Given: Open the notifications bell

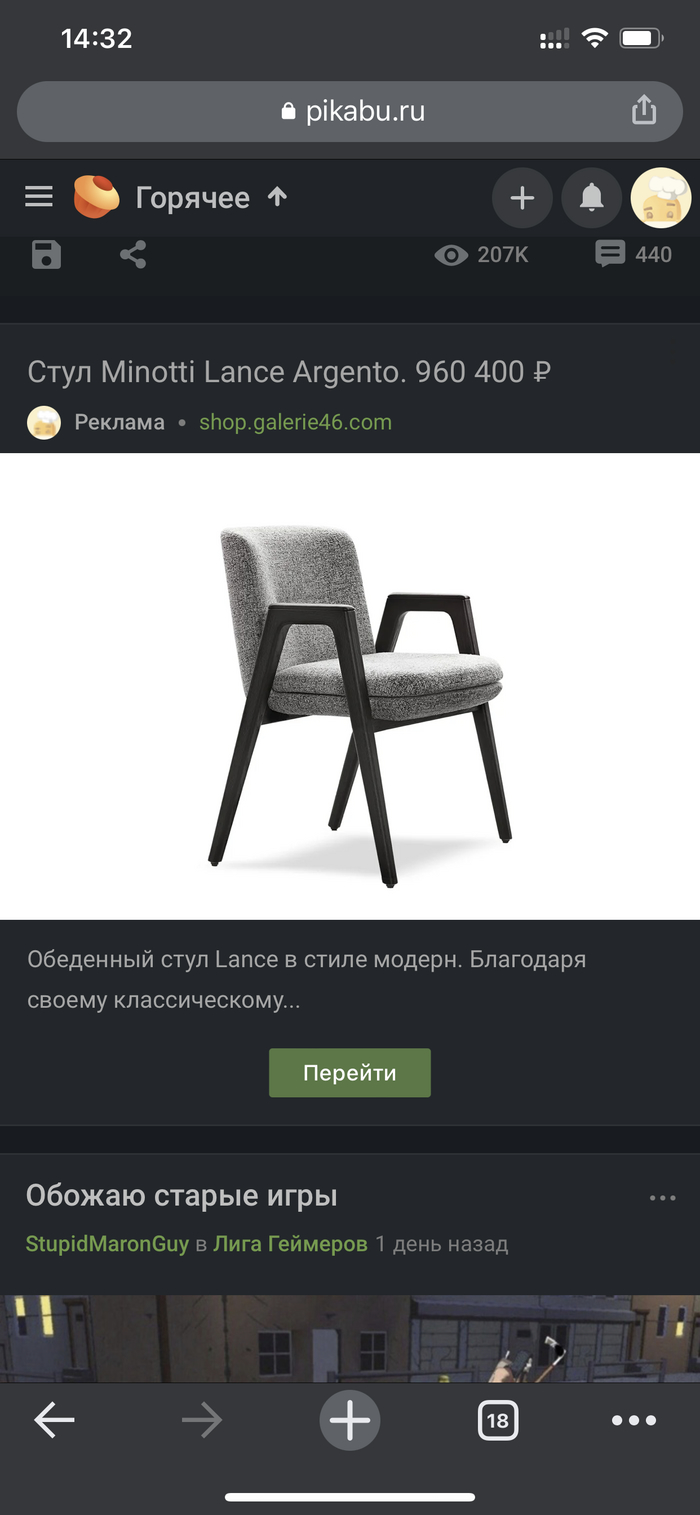Looking at the screenshot, I should pyautogui.click(x=592, y=198).
